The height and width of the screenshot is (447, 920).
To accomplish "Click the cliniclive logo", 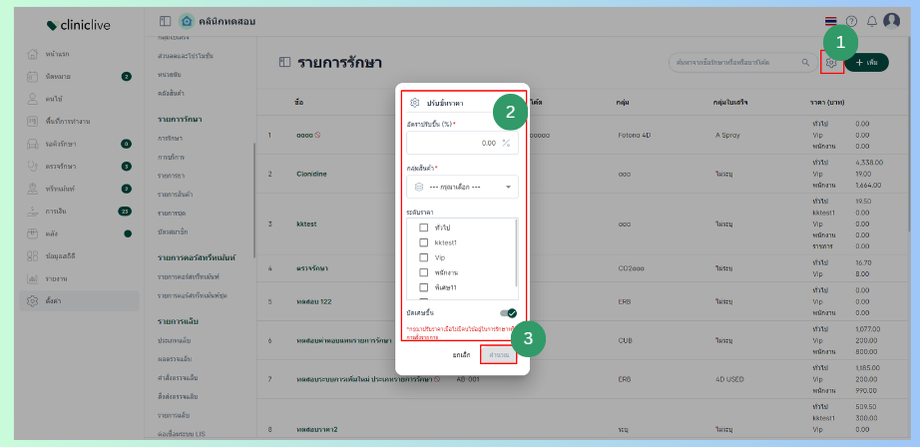I will (x=79, y=25).
